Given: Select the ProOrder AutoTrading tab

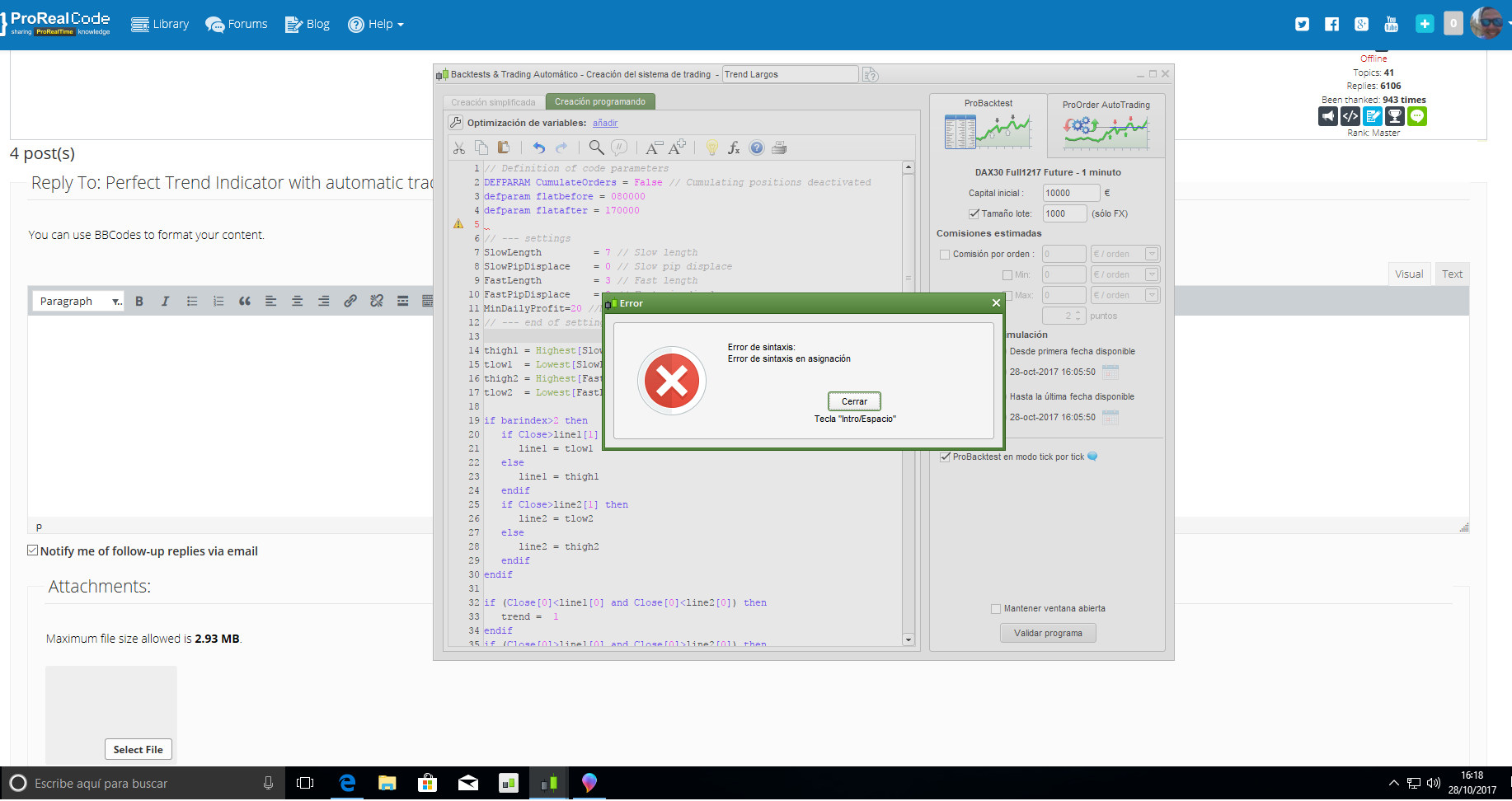Looking at the screenshot, I should pyautogui.click(x=1106, y=124).
